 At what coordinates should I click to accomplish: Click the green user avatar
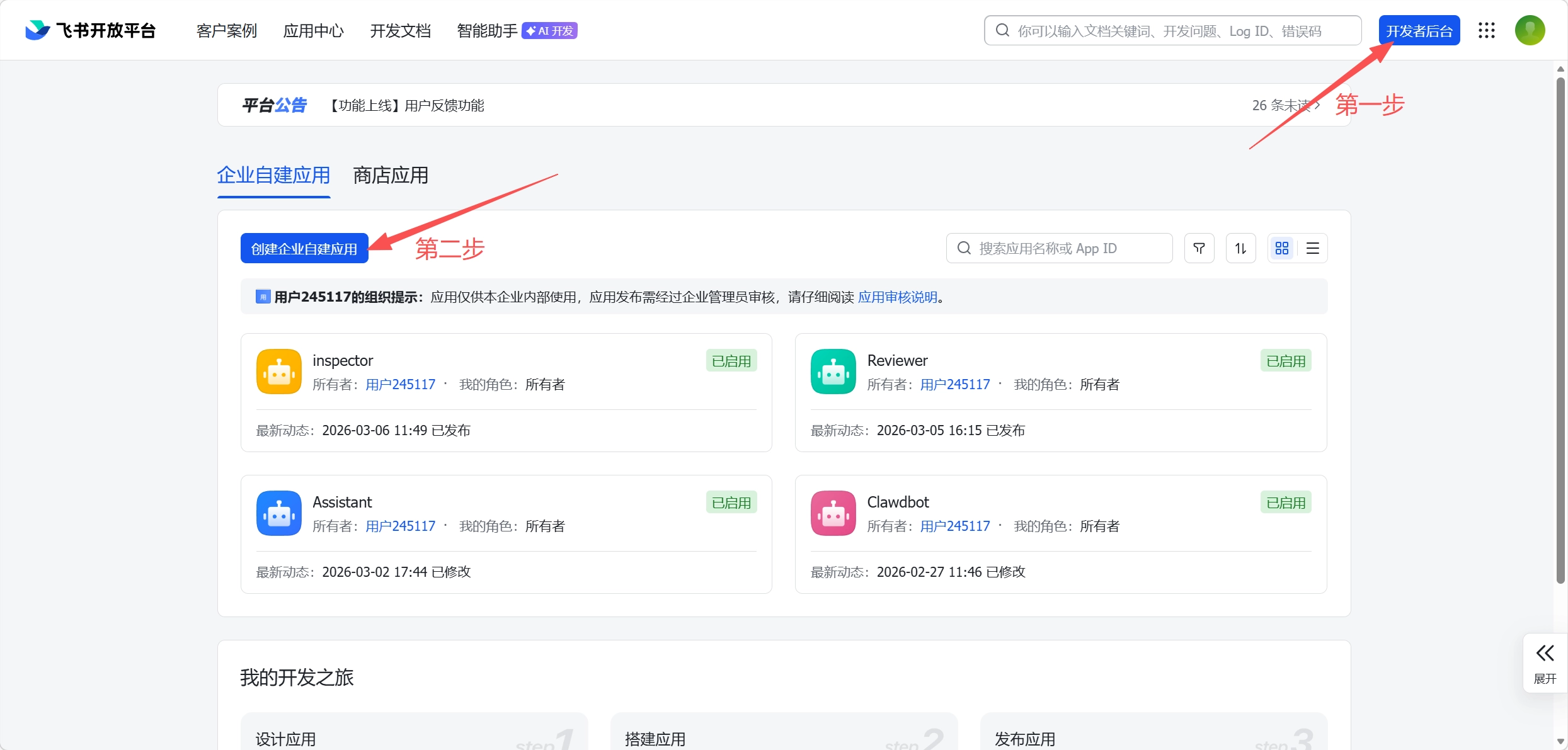point(1530,30)
